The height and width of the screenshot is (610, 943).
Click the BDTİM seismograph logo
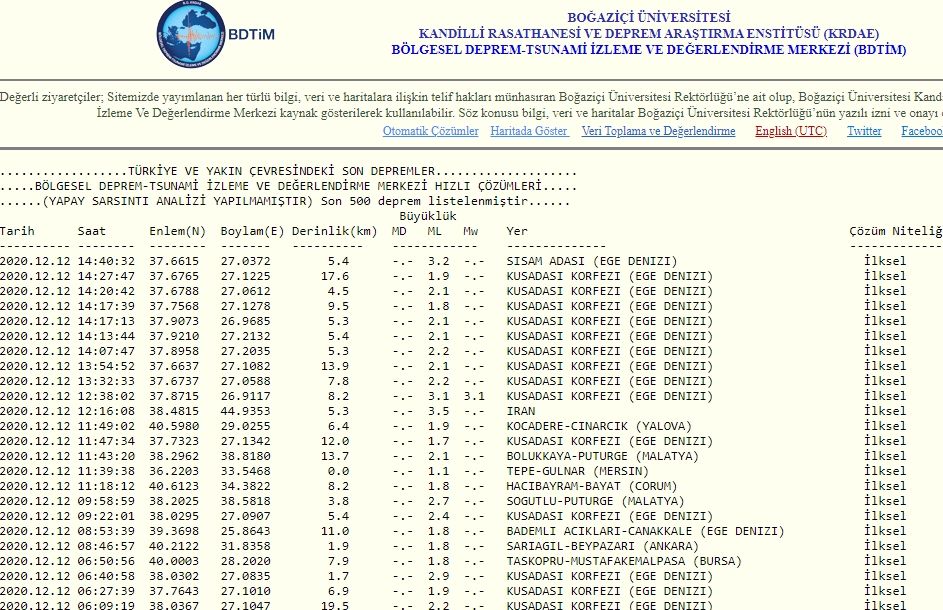(x=215, y=35)
